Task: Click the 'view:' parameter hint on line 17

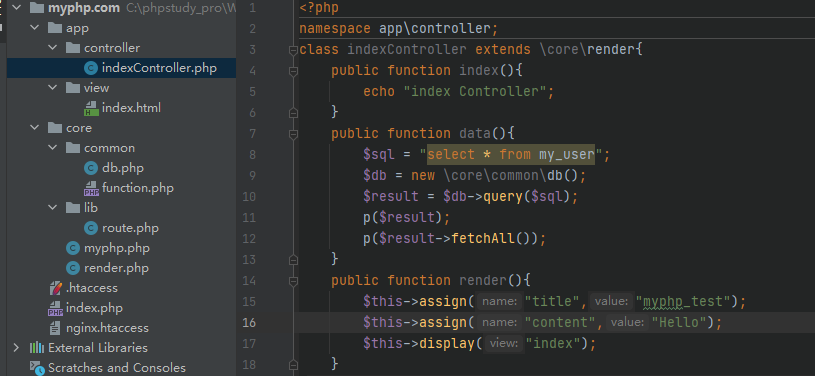Action: coord(504,344)
